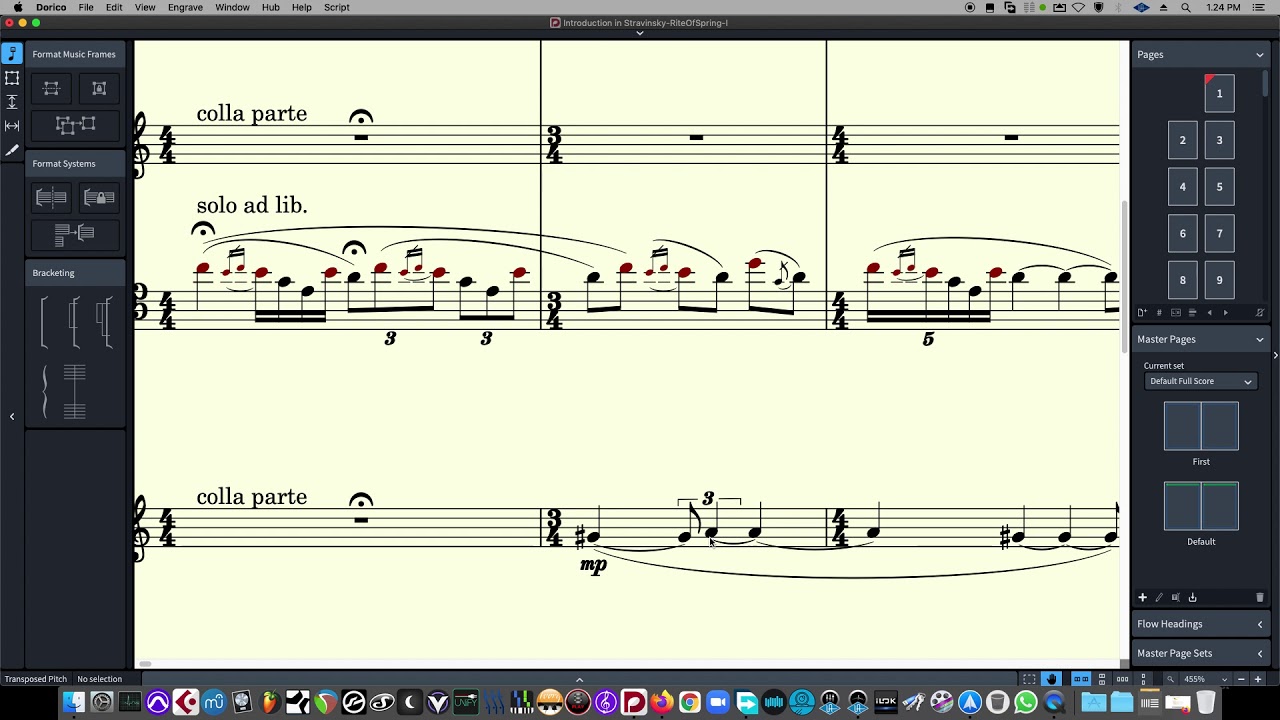The width and height of the screenshot is (1280, 720).
Task: Click the lock frame icon
Action: pyautogui.click(x=99, y=89)
